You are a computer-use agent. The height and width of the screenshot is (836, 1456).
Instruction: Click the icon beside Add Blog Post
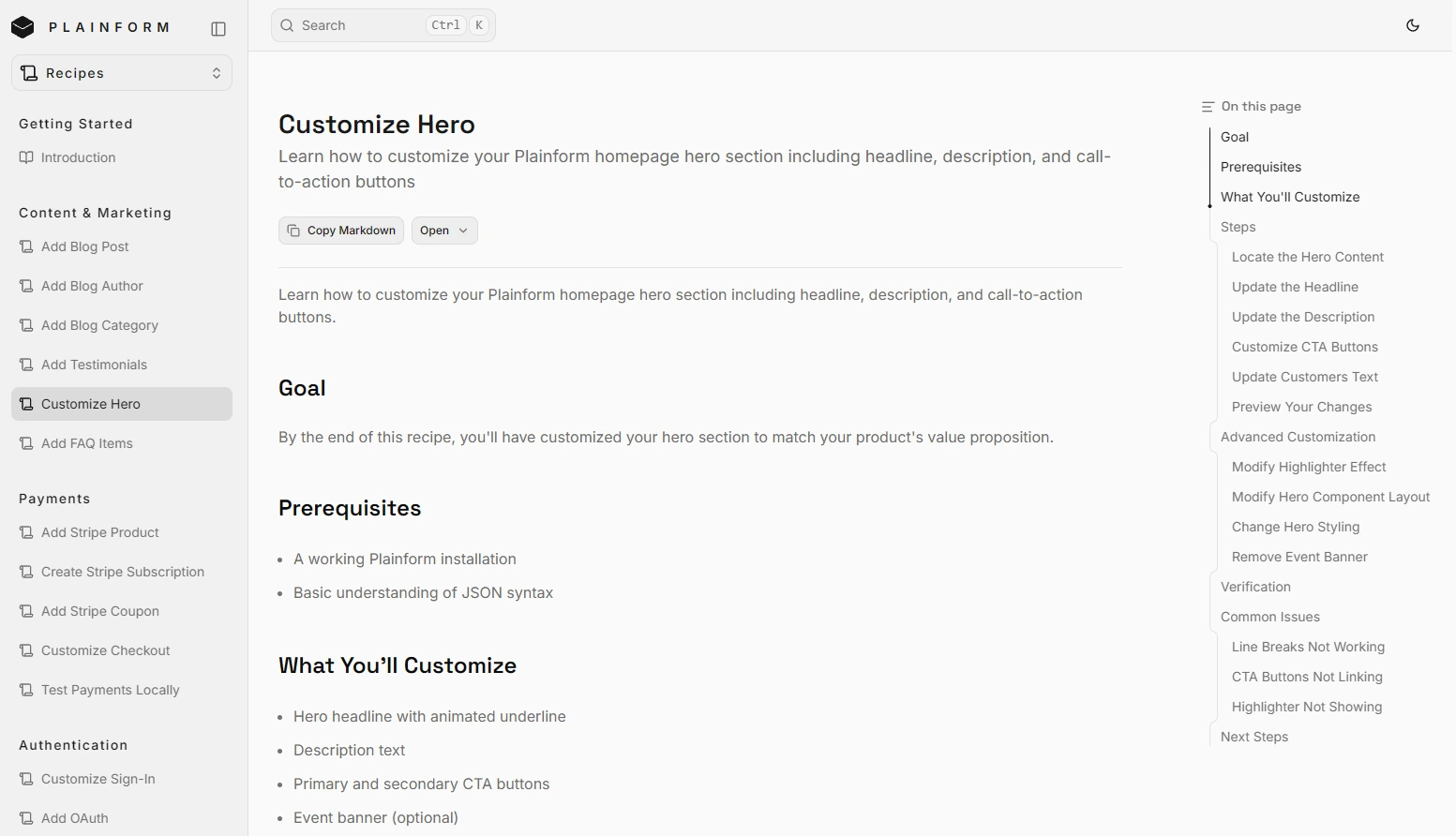(26, 246)
